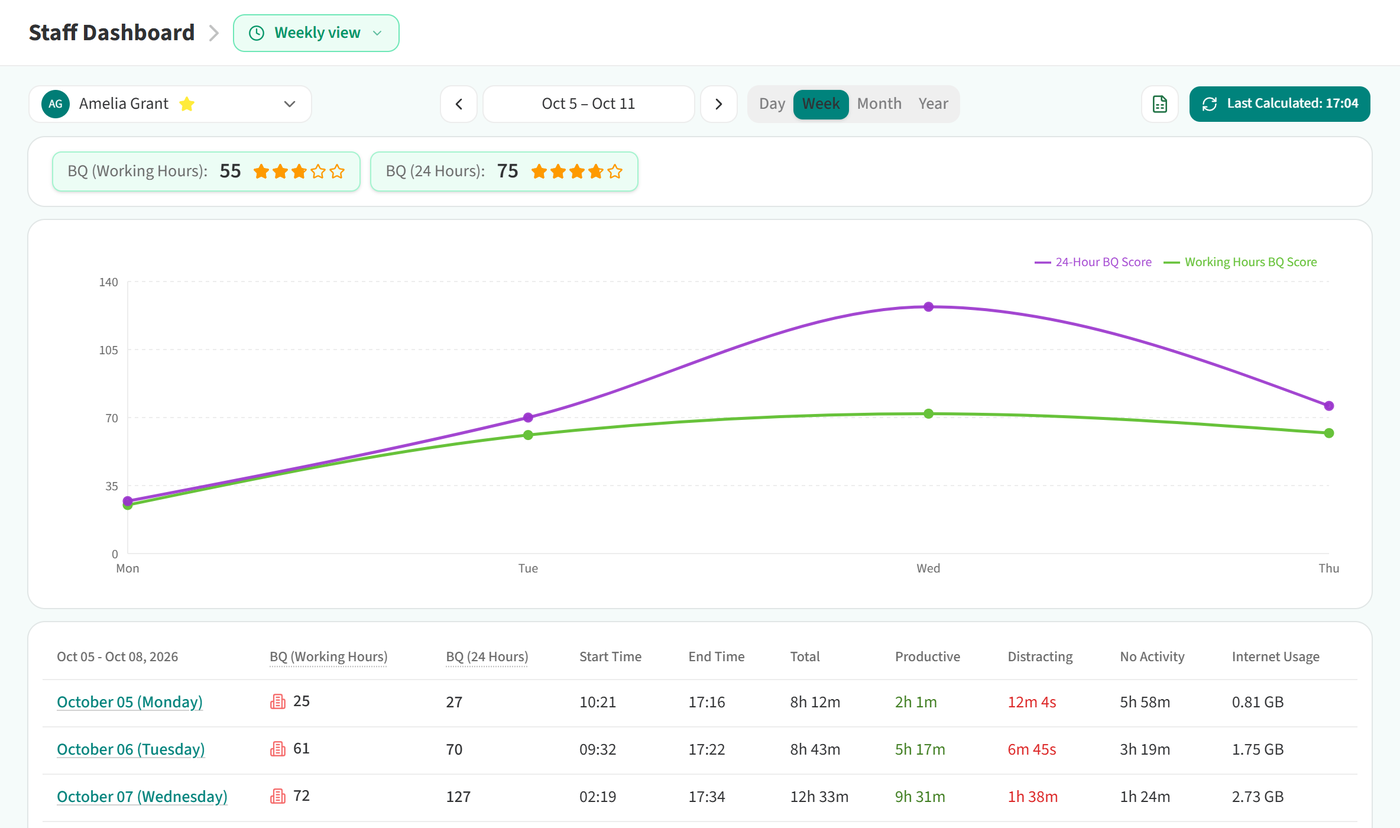Image resolution: width=1400 pixels, height=828 pixels.
Task: Toggle the 24-Hour BQ Score legend series
Action: 1093,262
